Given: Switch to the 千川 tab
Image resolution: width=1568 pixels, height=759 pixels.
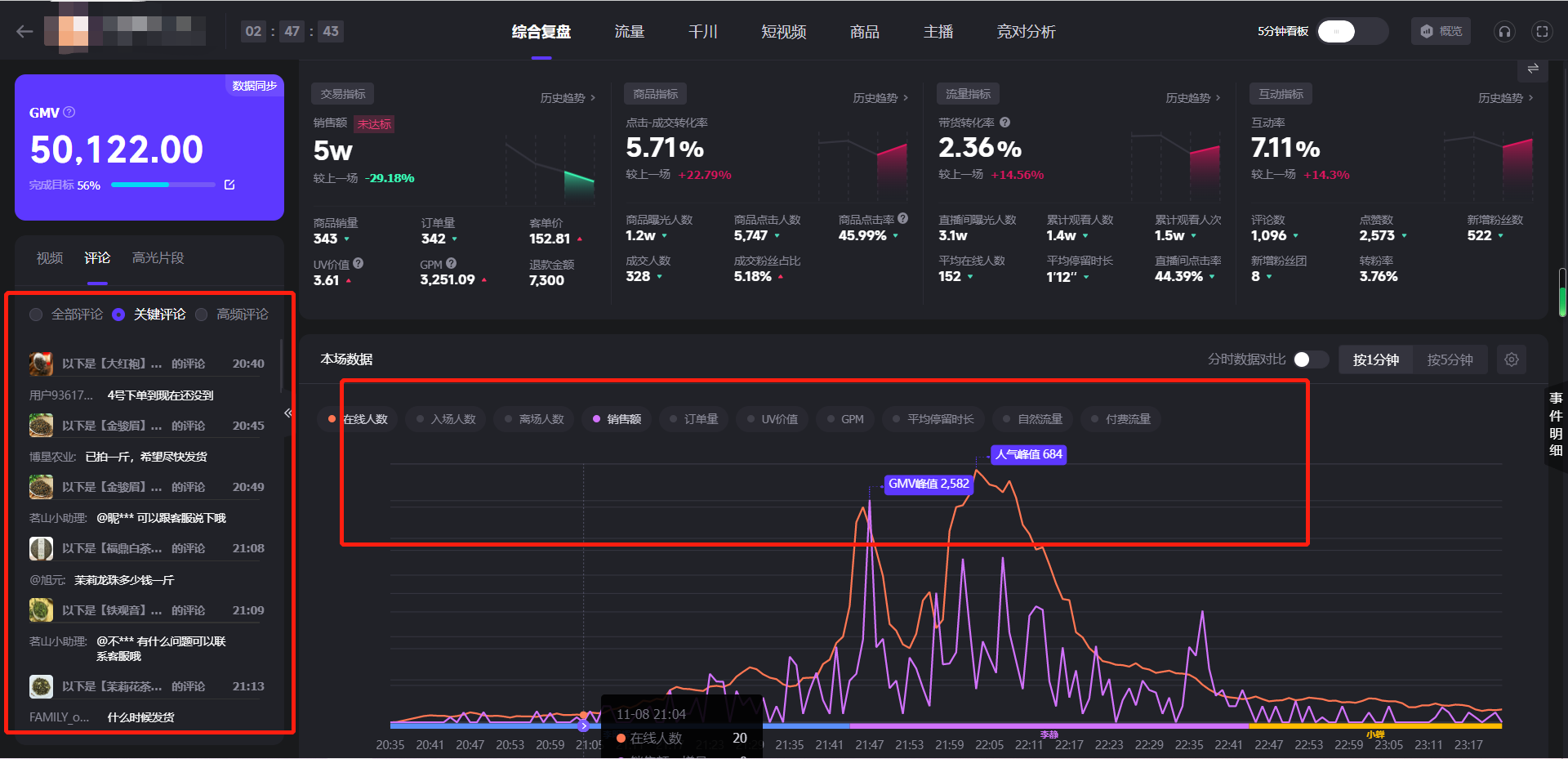Looking at the screenshot, I should pyautogui.click(x=702, y=32).
